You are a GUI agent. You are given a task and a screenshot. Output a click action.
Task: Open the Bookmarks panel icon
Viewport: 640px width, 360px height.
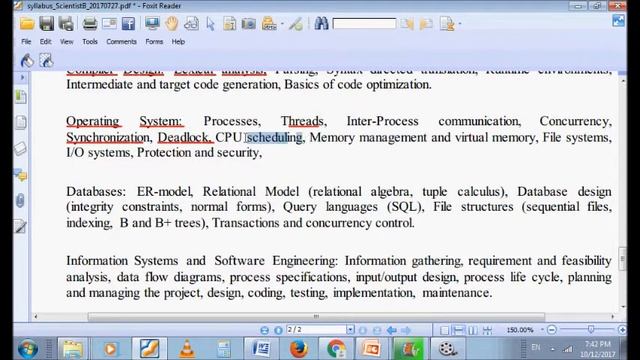coord(21,97)
